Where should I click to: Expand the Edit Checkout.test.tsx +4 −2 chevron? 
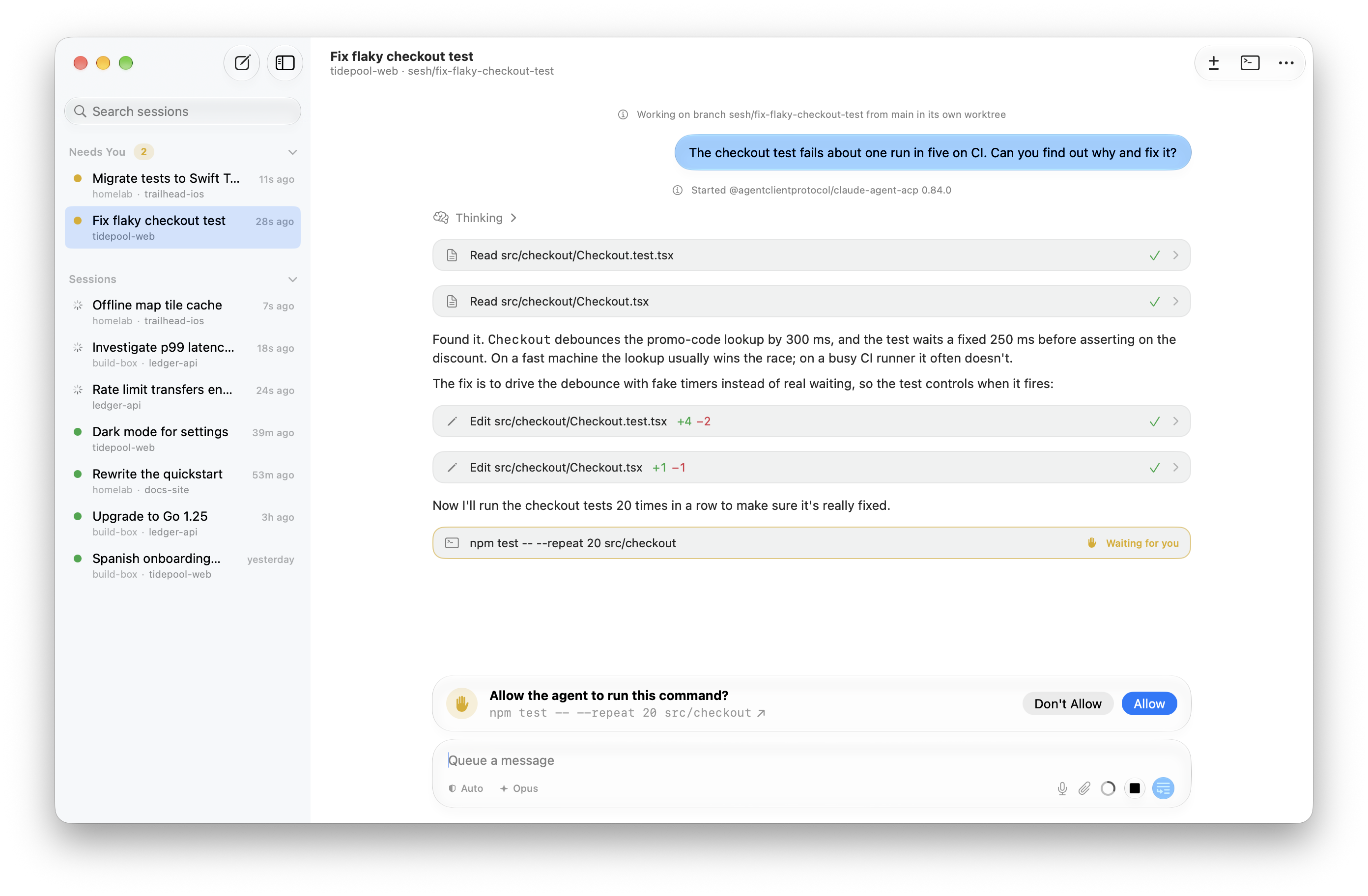point(1175,421)
